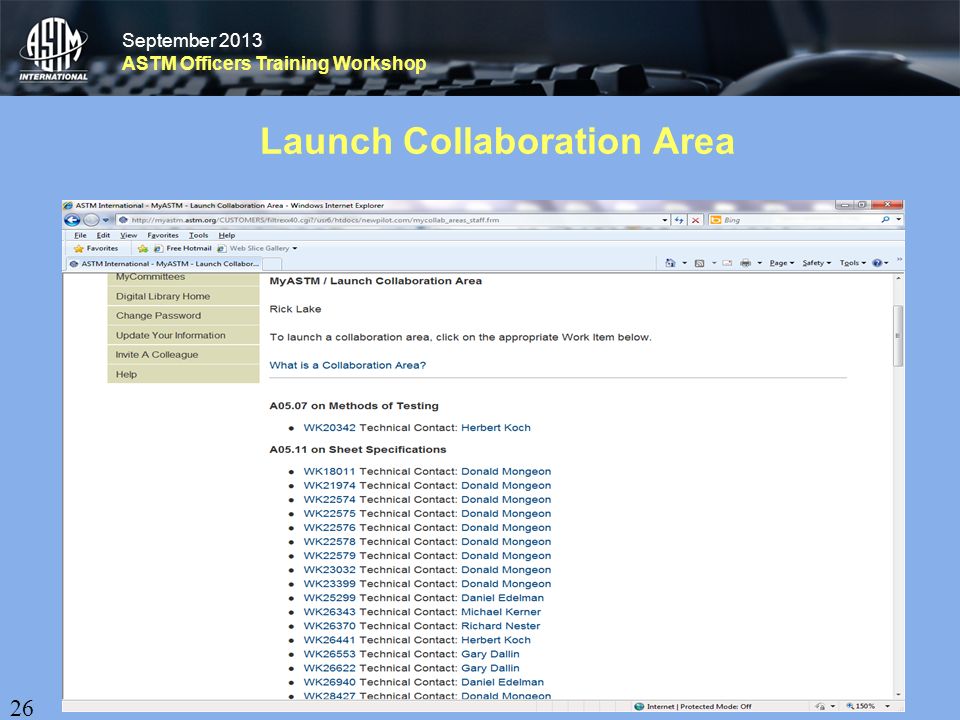Screen dimensions: 960x720
Task: Click the Refresh page icon
Action: [x=679, y=220]
